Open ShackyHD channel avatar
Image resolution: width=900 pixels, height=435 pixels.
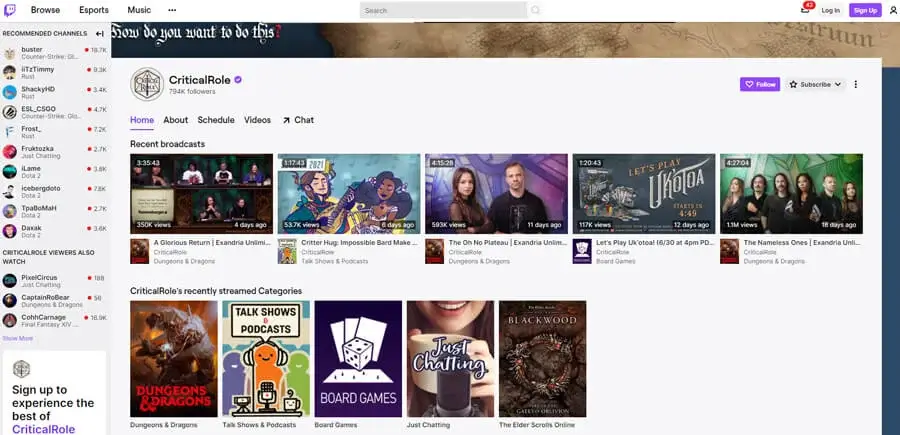(9, 92)
